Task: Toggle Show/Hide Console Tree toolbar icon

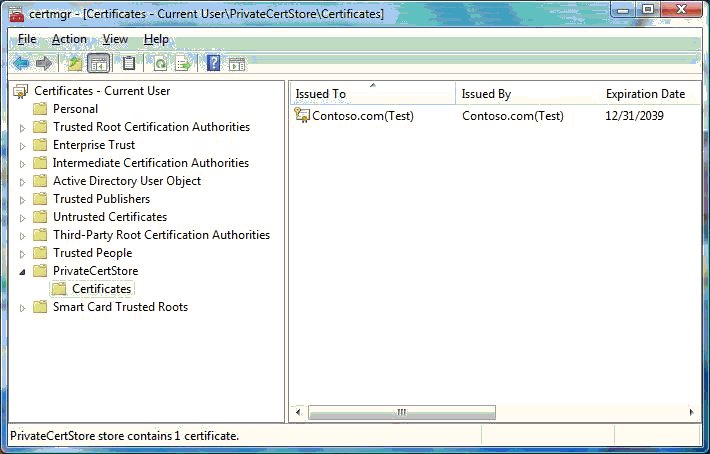Action: (98, 63)
